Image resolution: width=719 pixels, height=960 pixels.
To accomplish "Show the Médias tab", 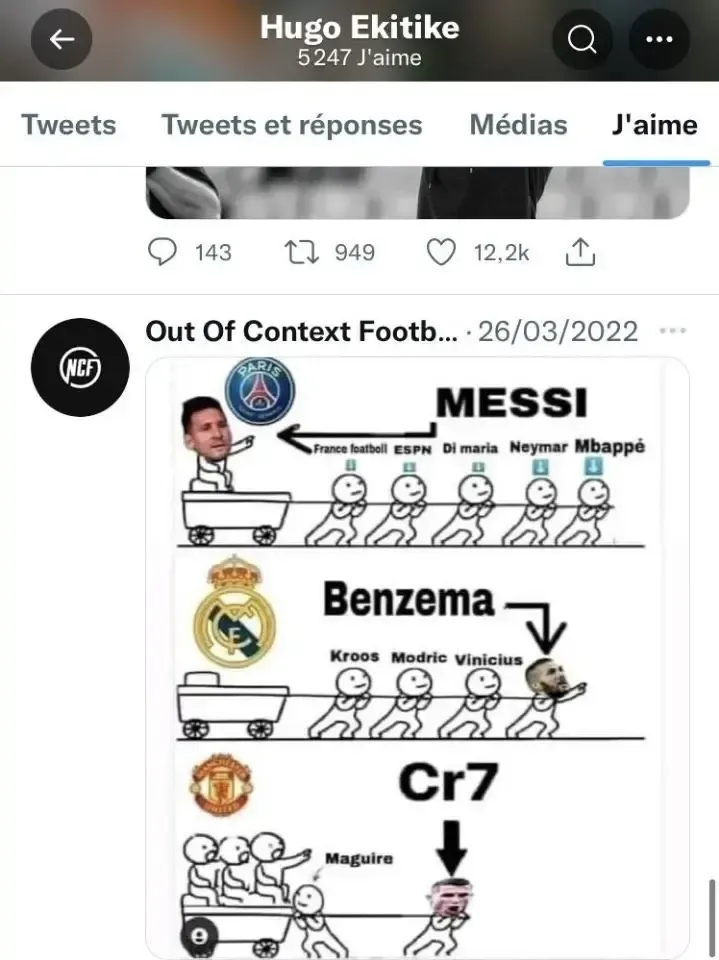I will (518, 125).
